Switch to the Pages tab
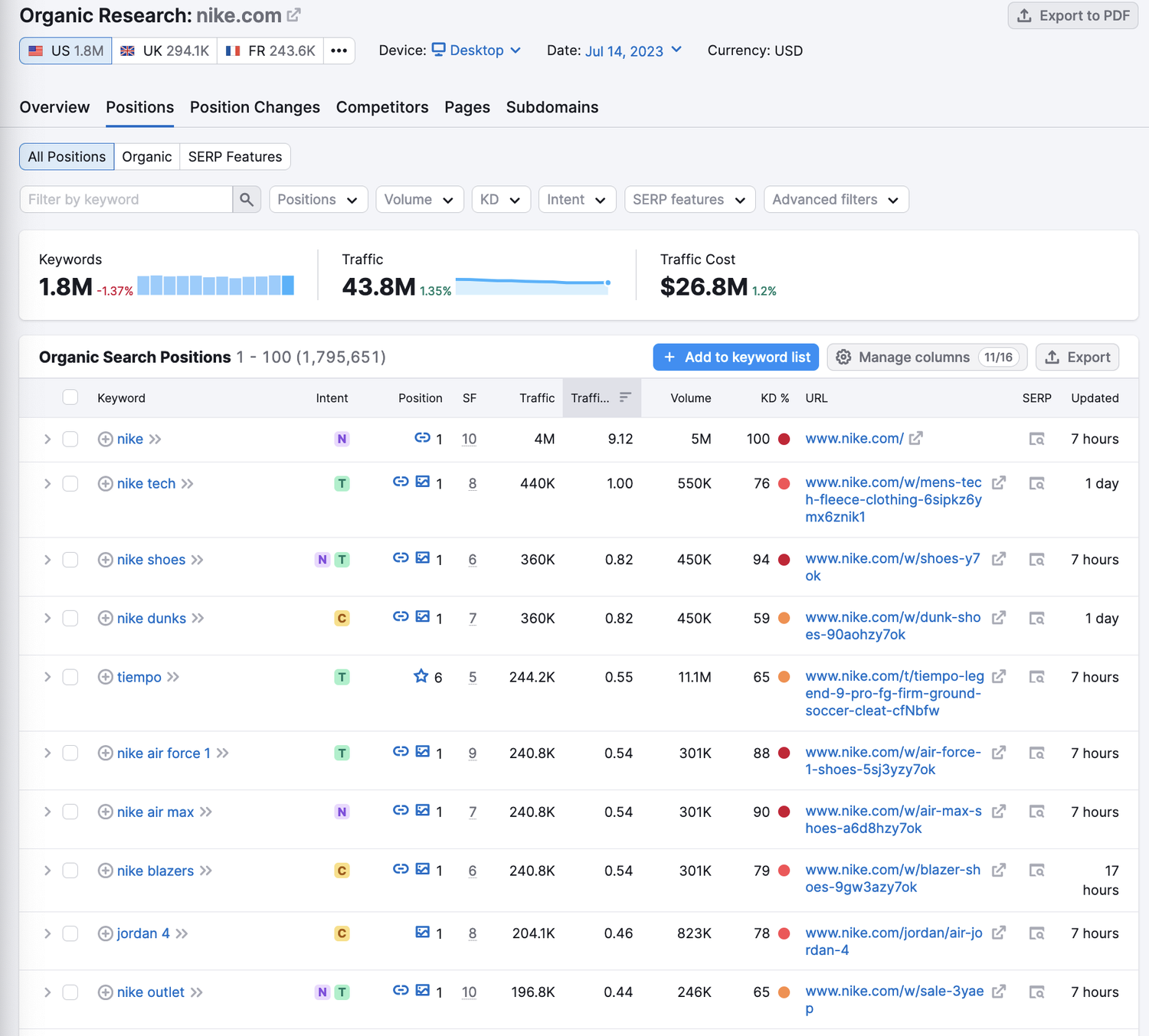1149x1036 pixels. click(x=467, y=107)
